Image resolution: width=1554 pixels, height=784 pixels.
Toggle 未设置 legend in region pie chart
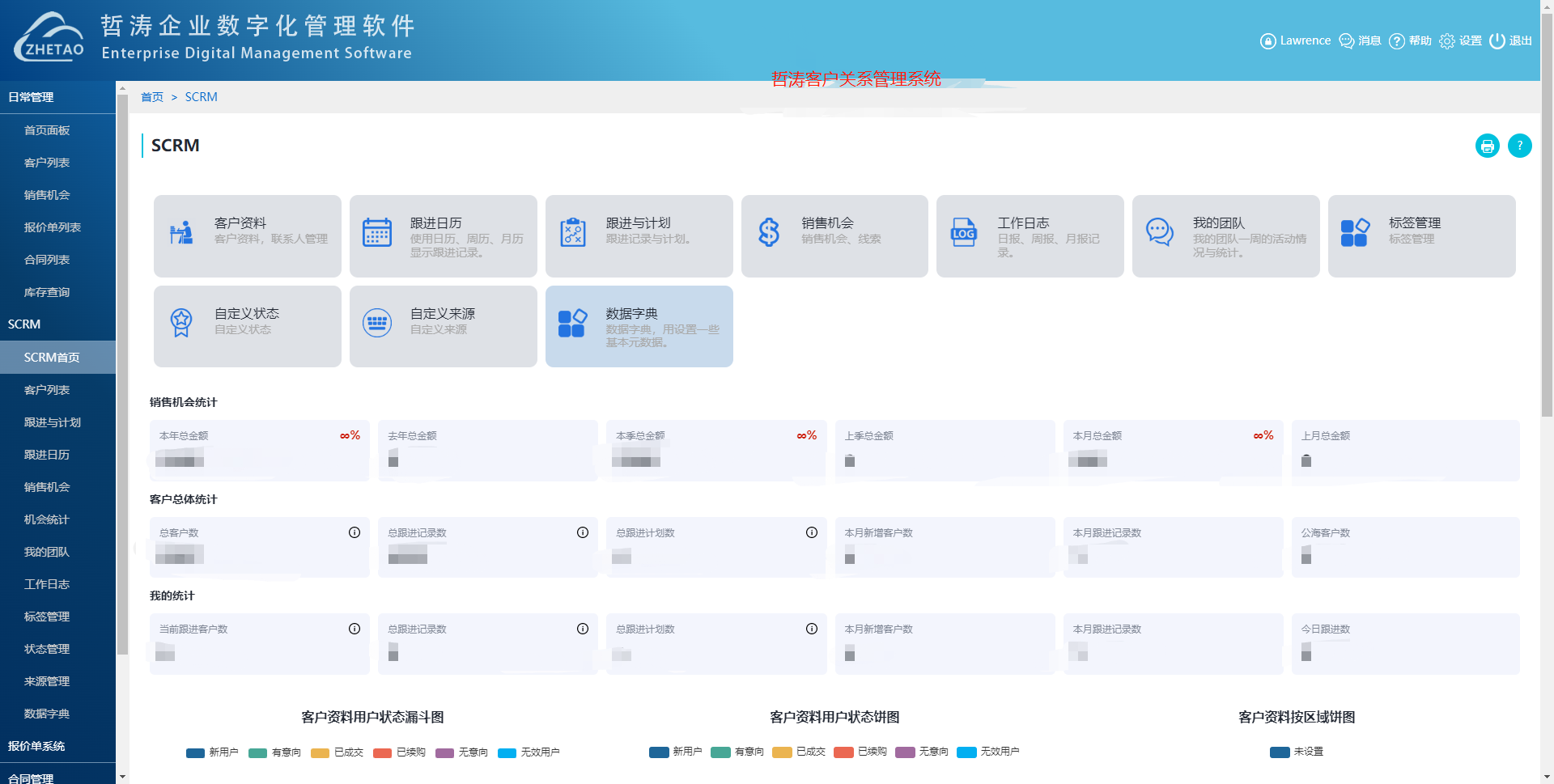click(1297, 752)
